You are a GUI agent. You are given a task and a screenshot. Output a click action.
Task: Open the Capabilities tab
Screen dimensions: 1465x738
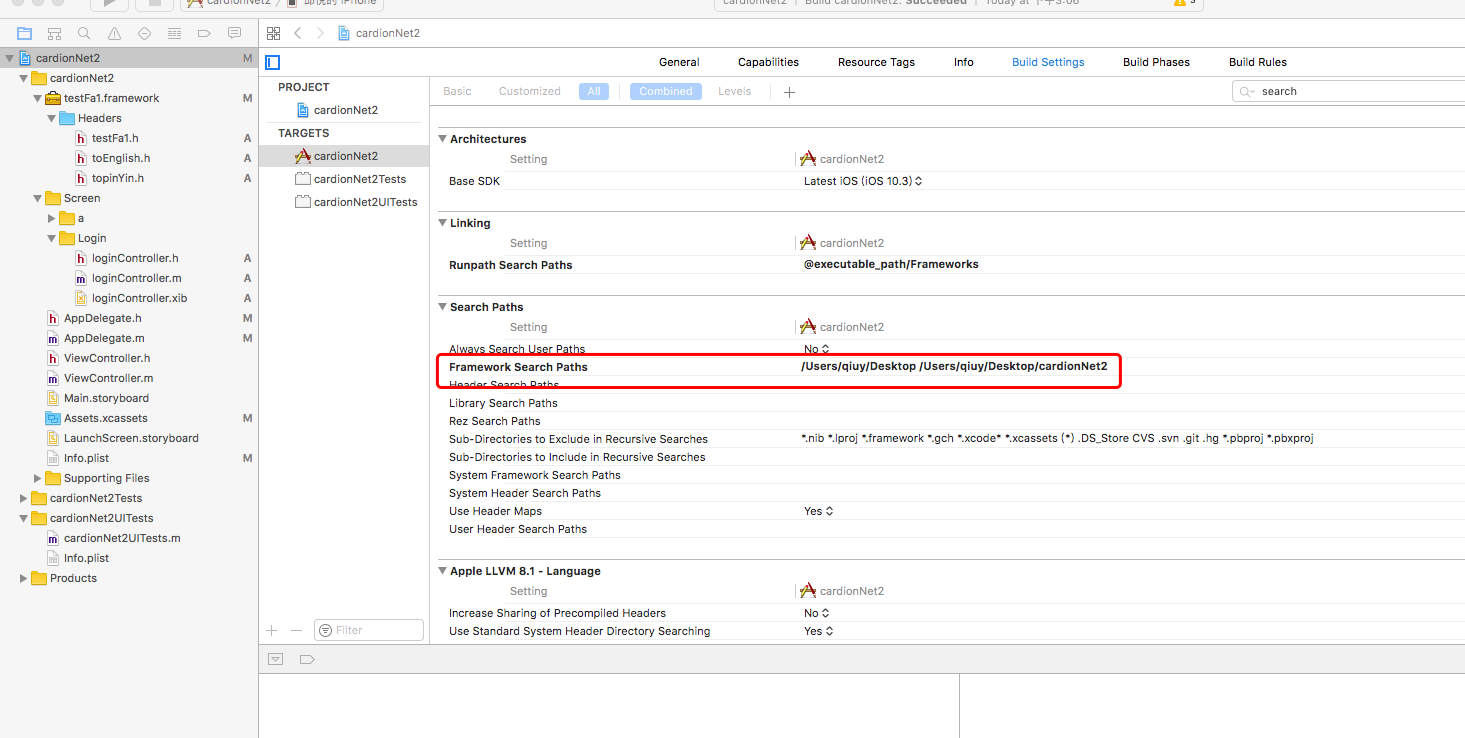click(x=768, y=62)
